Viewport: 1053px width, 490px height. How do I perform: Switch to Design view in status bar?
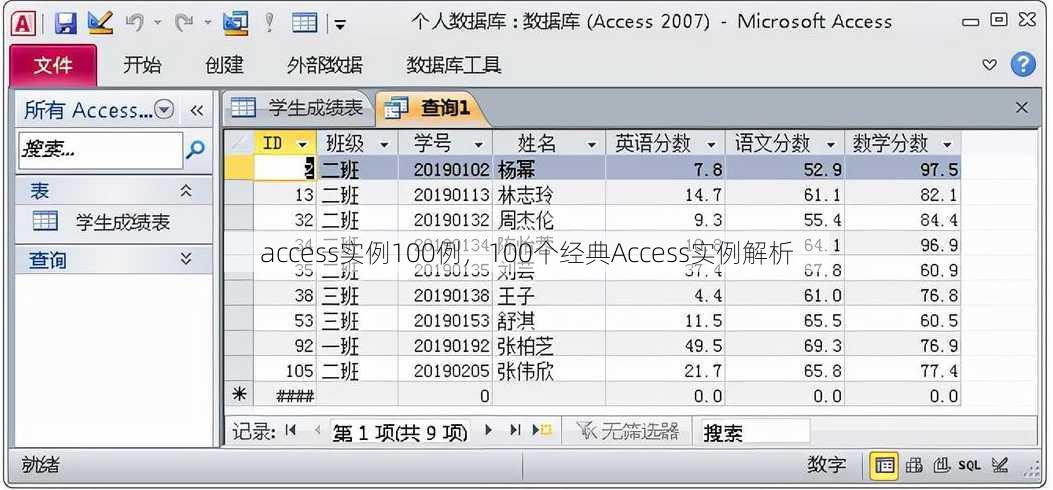[1000, 464]
